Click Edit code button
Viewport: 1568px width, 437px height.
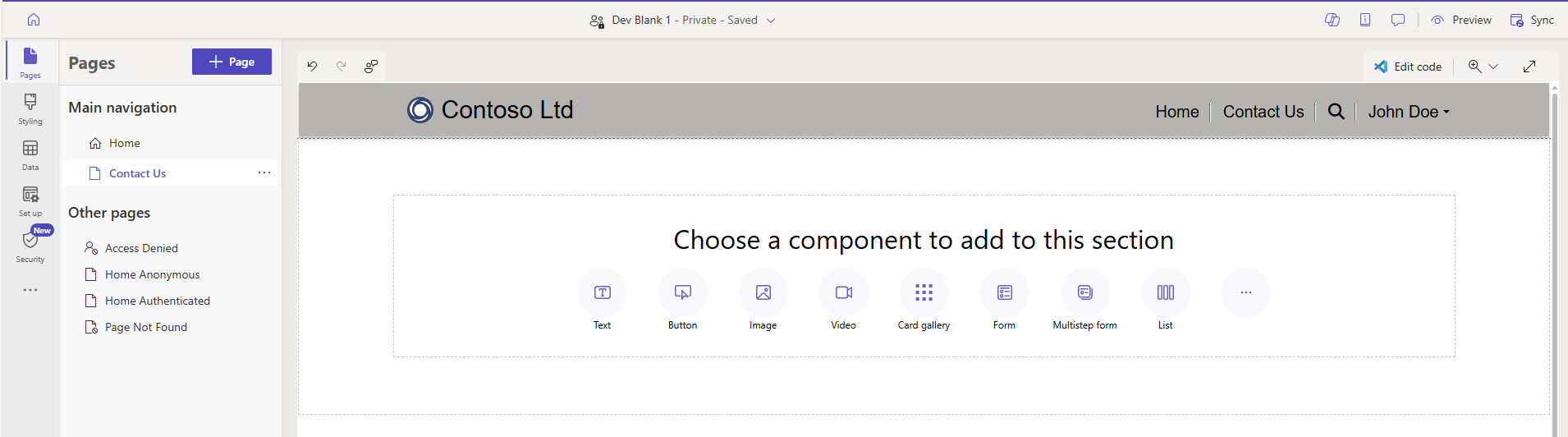[1408, 67]
